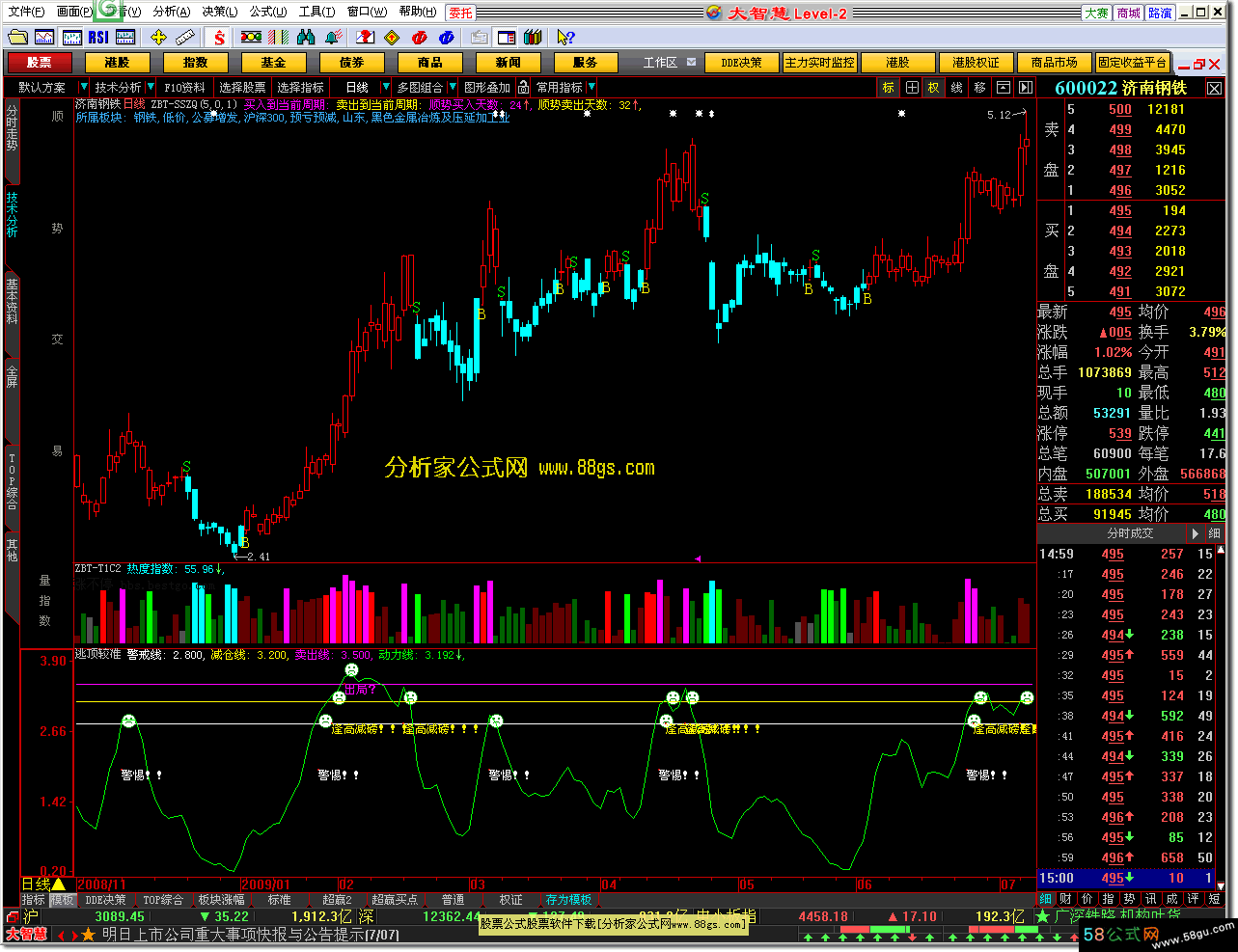Expand the 技术分析 dropdown arrow

click(x=151, y=88)
